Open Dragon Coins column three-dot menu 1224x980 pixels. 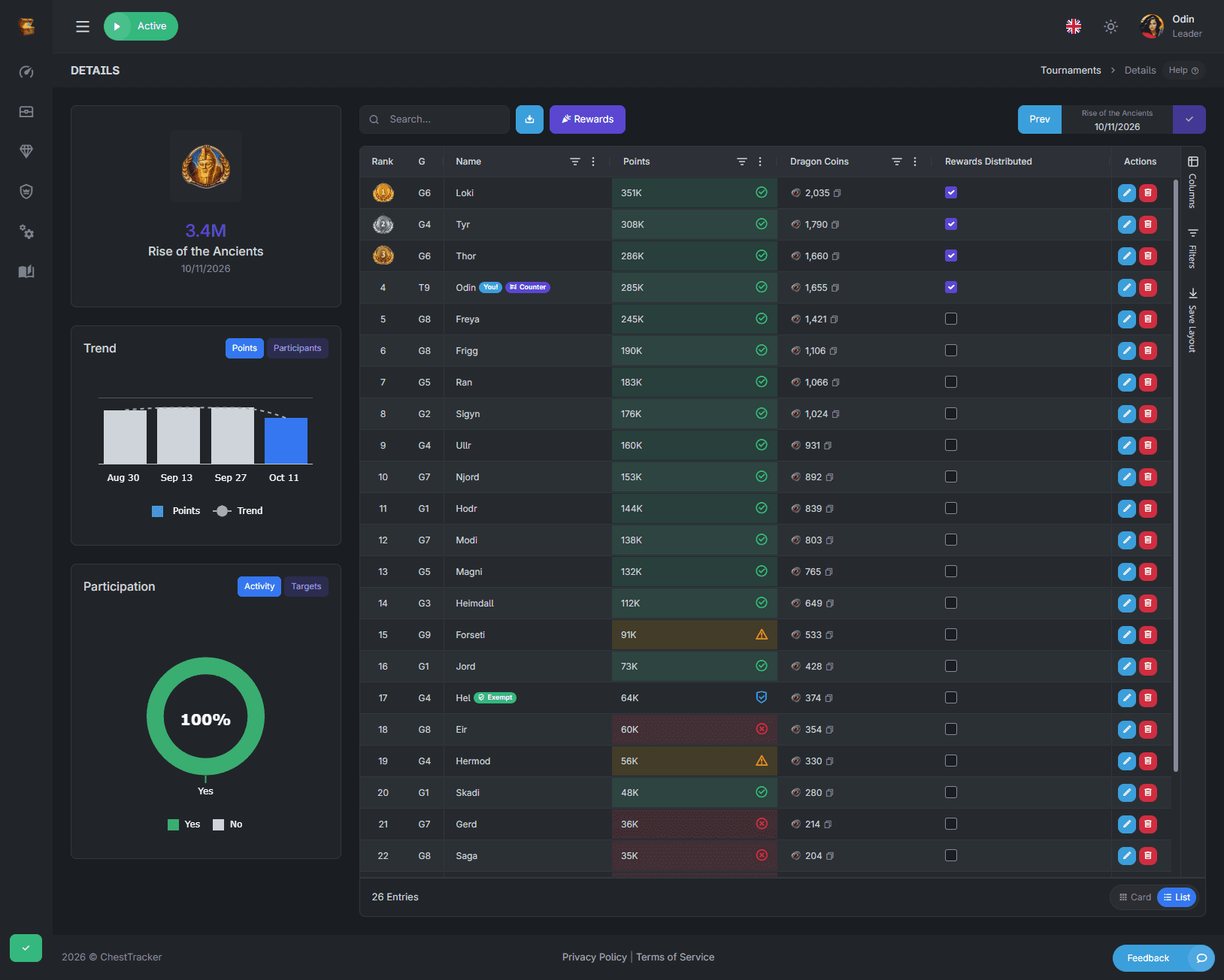click(915, 162)
